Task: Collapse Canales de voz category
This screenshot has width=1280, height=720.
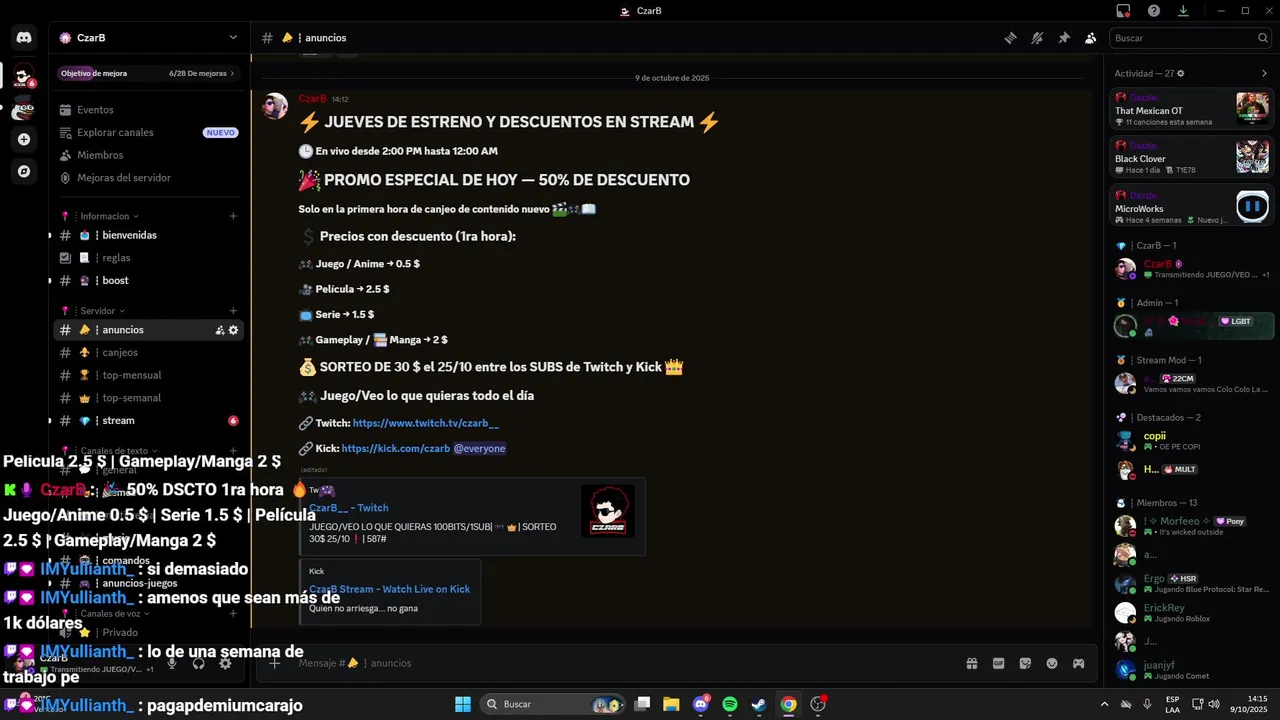Action: pyautogui.click(x=110, y=613)
